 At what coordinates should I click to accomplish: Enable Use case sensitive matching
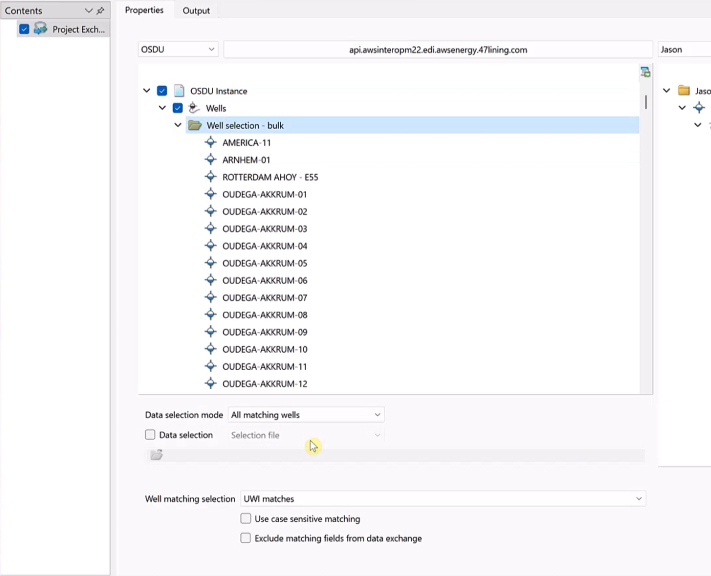coord(246,519)
